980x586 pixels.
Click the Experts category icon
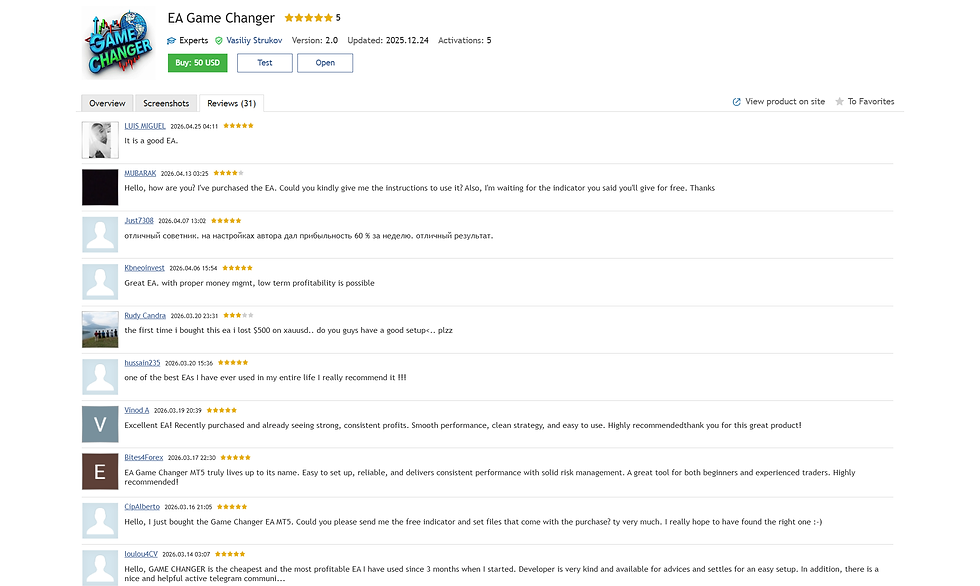click(x=171, y=41)
